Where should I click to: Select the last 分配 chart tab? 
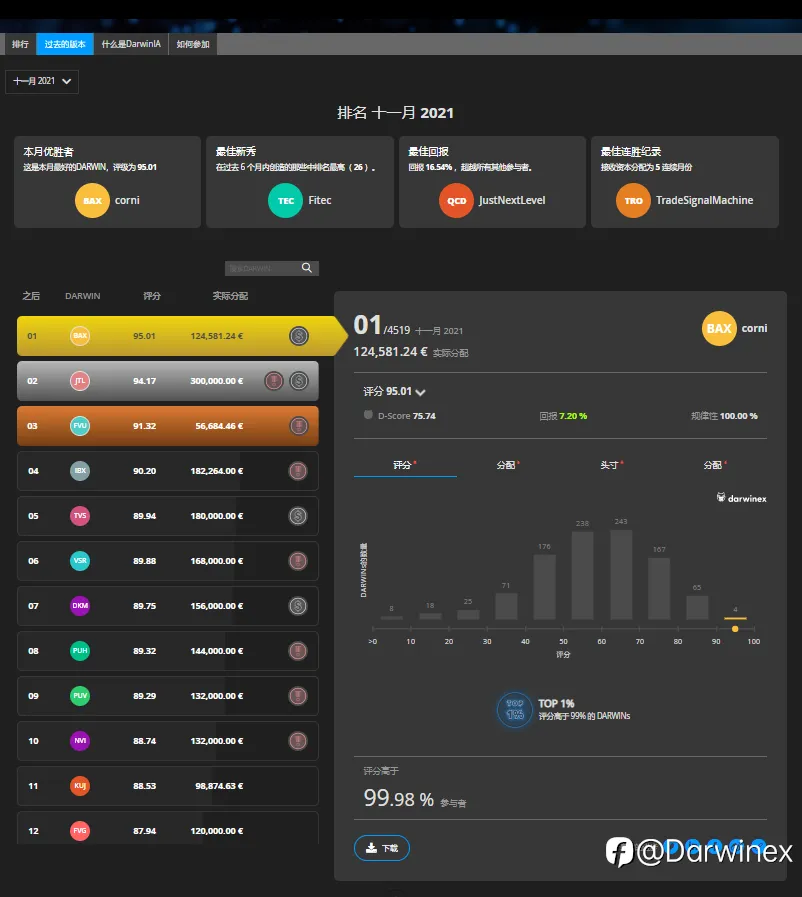point(715,465)
